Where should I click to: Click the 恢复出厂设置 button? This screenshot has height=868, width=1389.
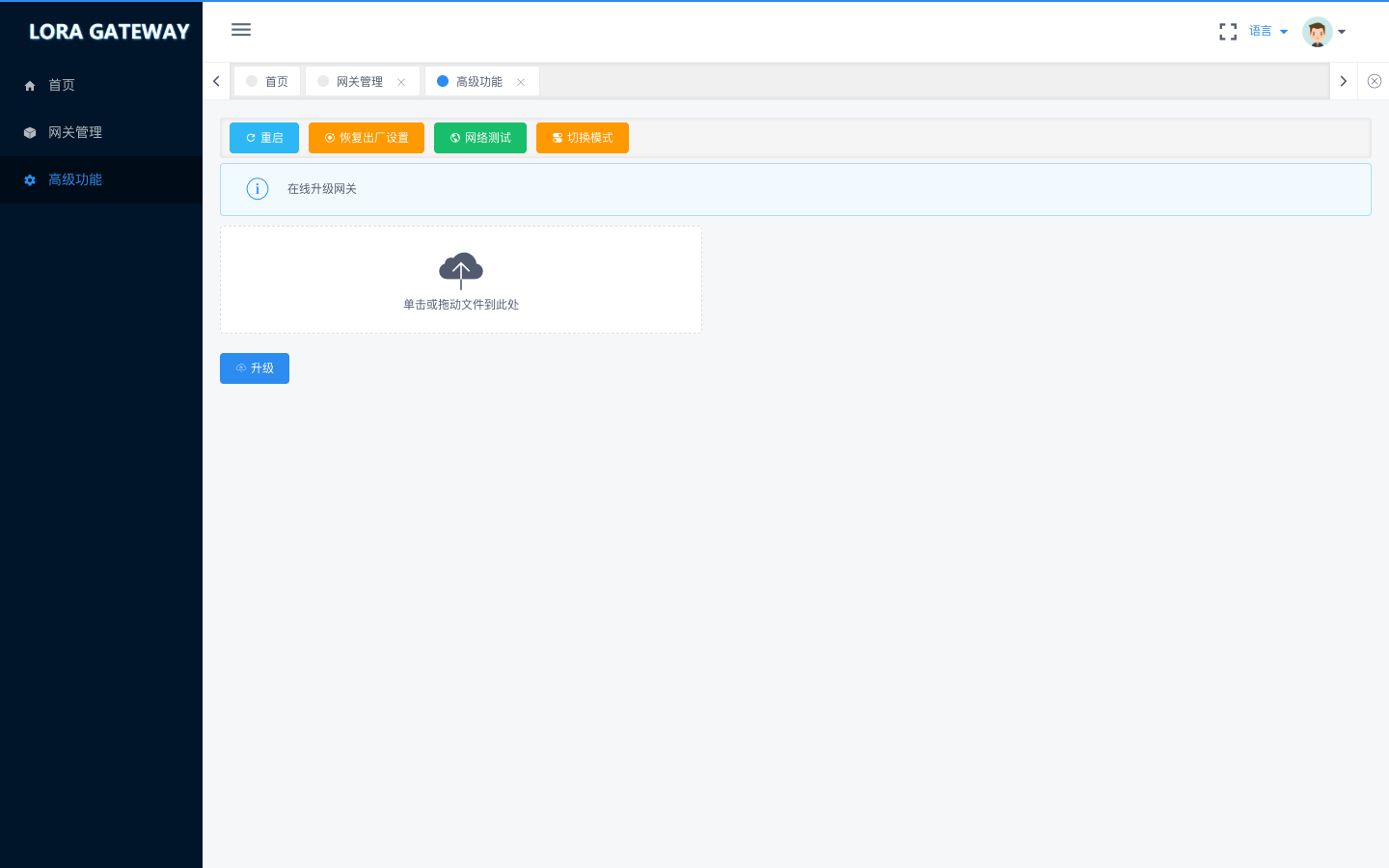tap(367, 138)
